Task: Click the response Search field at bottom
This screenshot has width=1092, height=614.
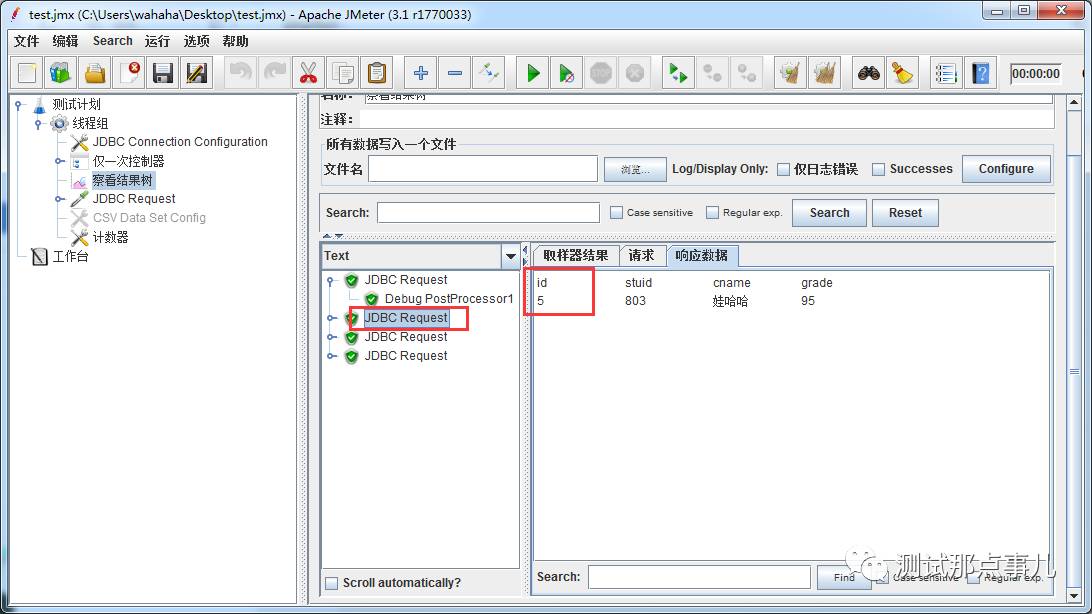Action: pyautogui.click(x=699, y=577)
